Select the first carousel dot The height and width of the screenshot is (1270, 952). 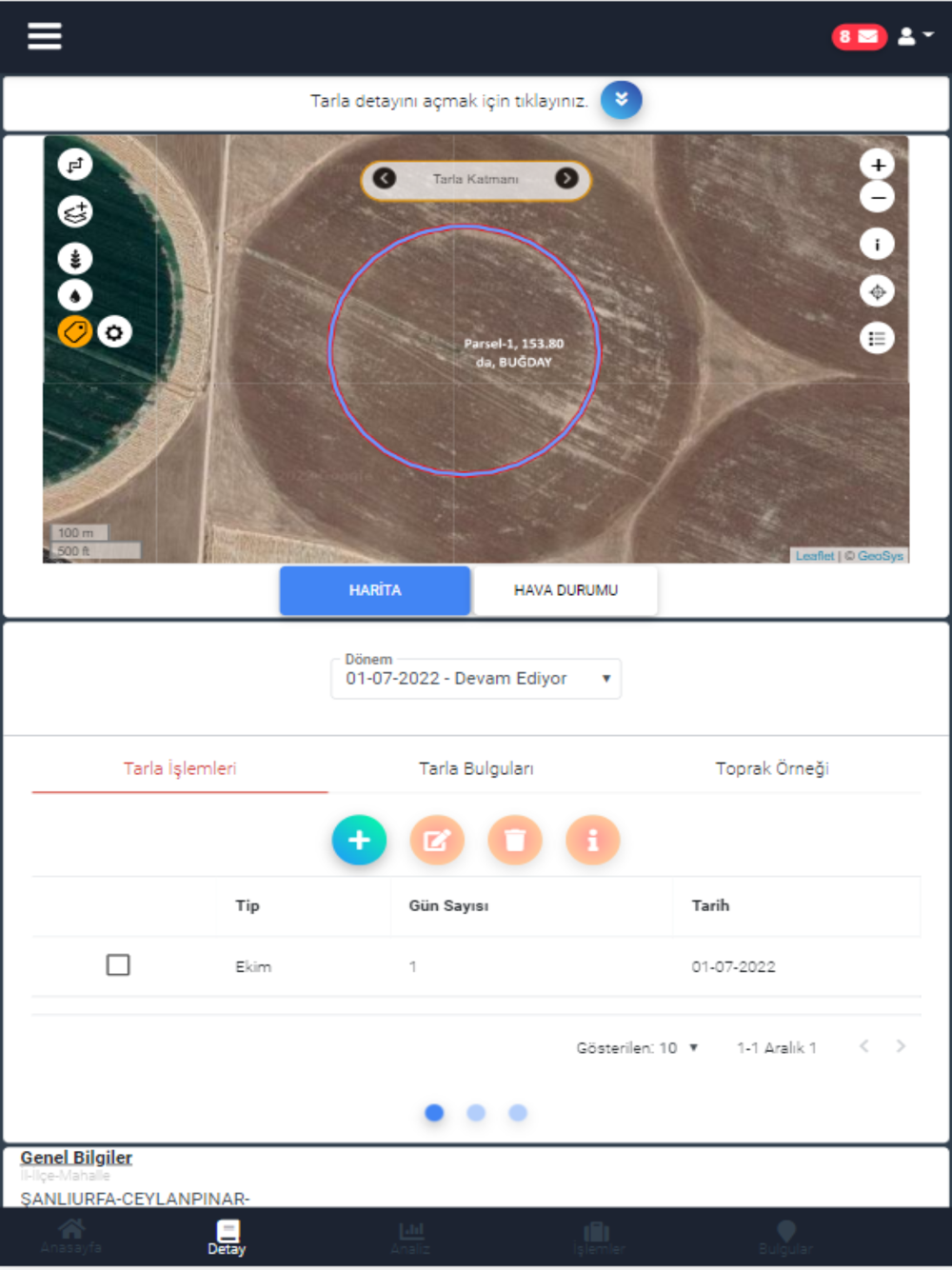click(x=434, y=1112)
